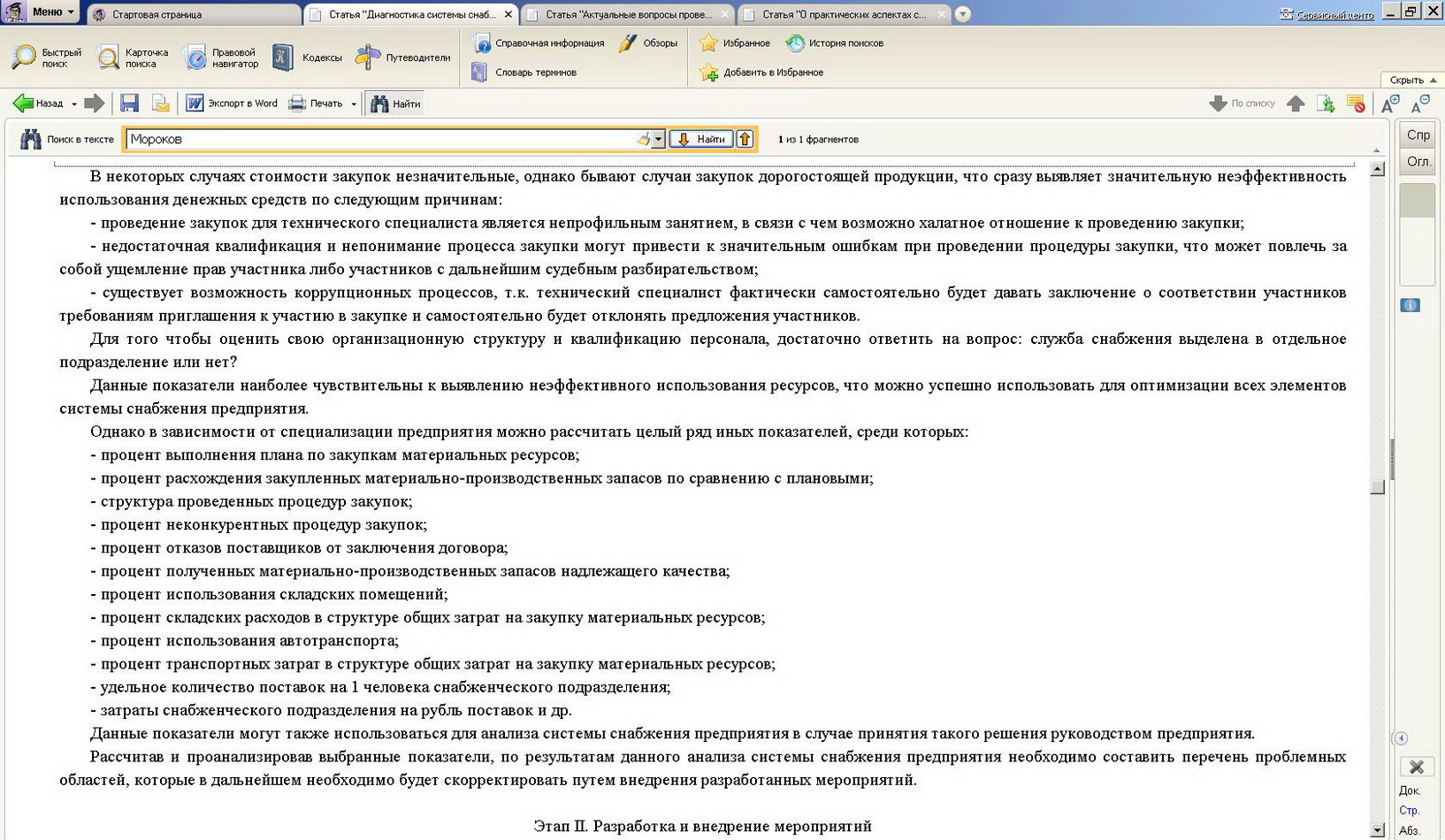The image size is (1445, 840).
Task: Click Экспорт в Word icon
Action: (195, 103)
